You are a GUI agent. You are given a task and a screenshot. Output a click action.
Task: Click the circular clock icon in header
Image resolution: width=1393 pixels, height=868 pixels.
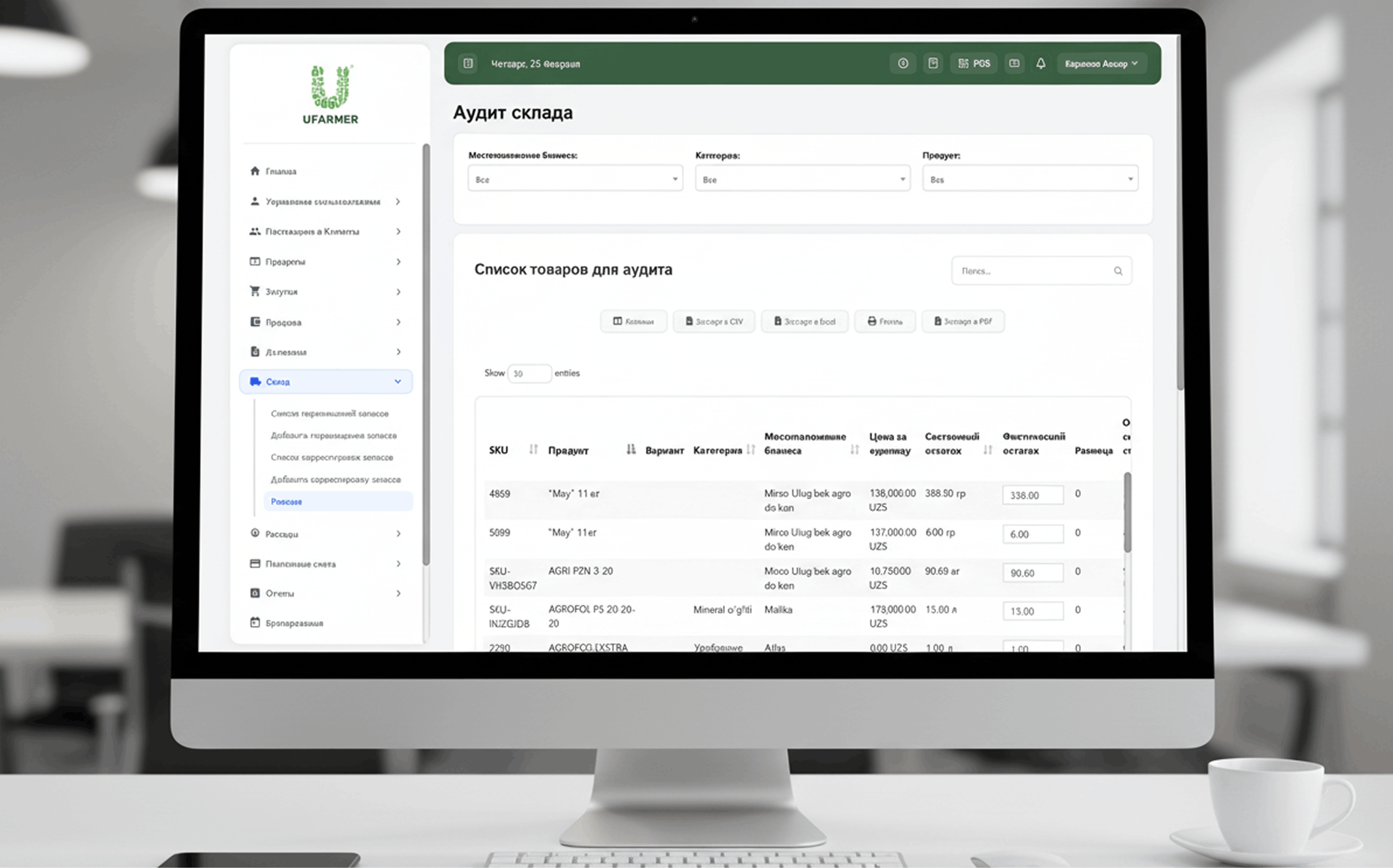coord(903,64)
